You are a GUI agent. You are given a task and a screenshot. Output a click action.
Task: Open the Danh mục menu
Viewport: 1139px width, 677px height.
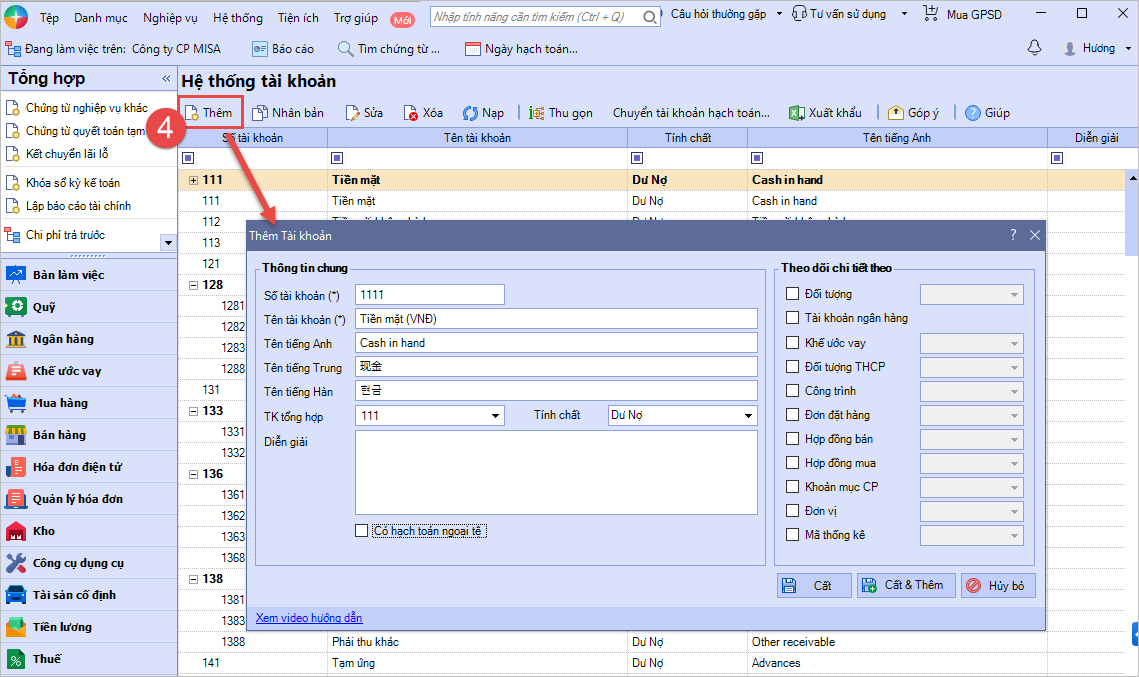[100, 18]
